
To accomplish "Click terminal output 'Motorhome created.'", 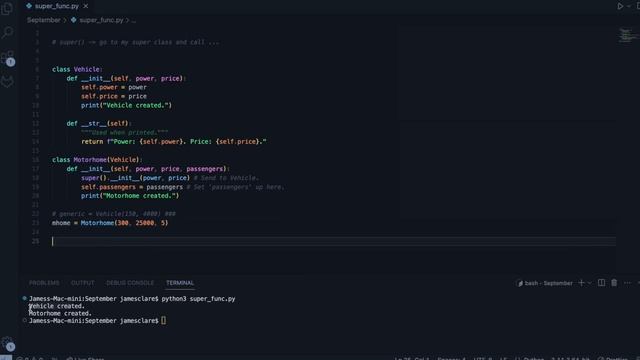I will [x=60, y=313].
